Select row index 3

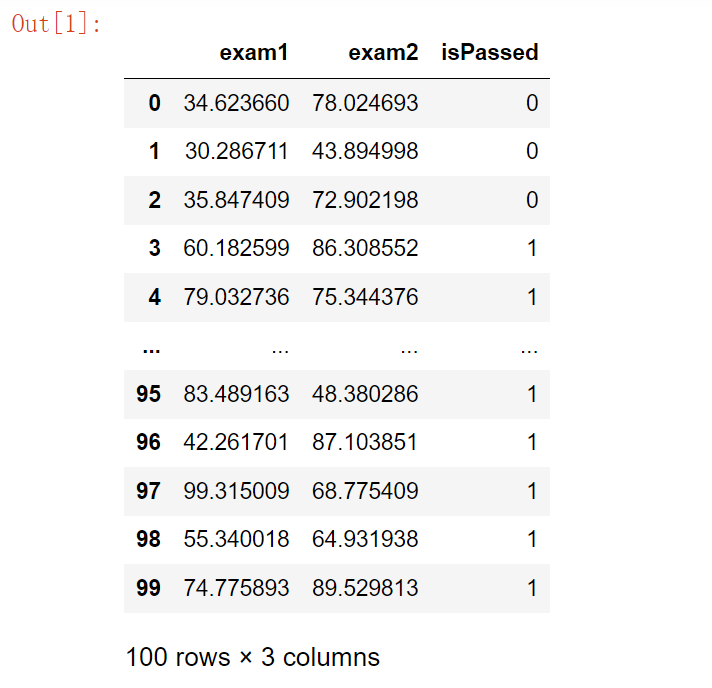pyautogui.click(x=154, y=248)
